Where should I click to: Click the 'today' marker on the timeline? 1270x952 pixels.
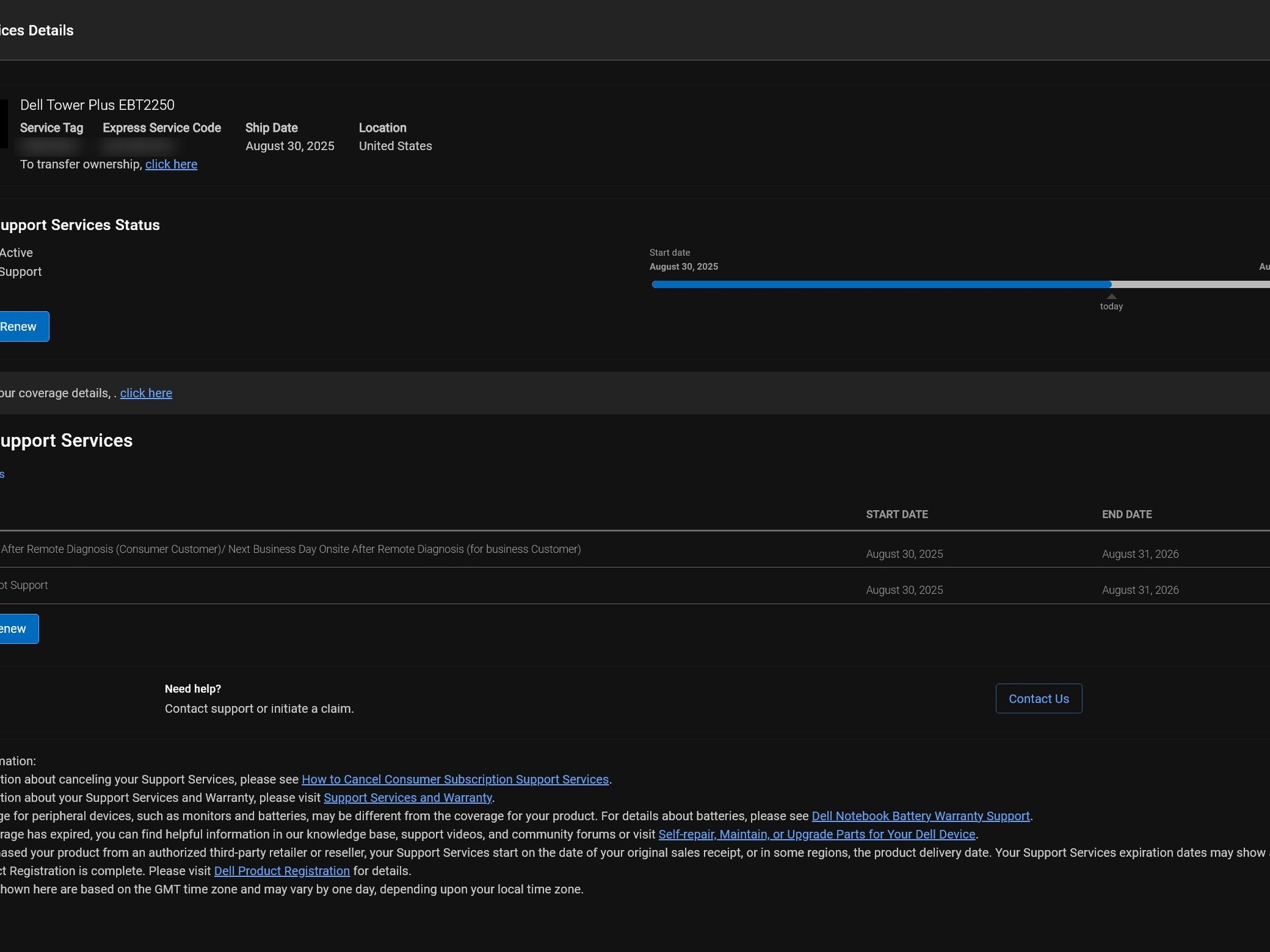click(x=1111, y=303)
